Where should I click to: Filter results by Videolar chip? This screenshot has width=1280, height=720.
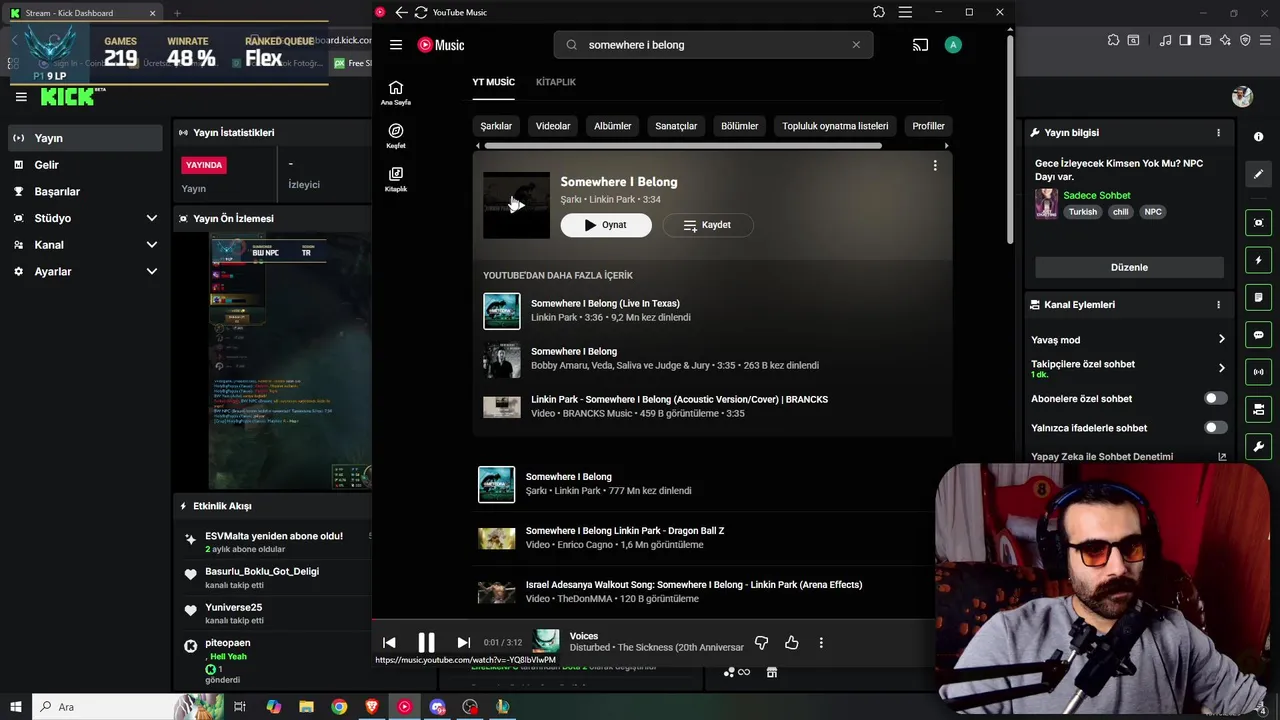click(553, 126)
